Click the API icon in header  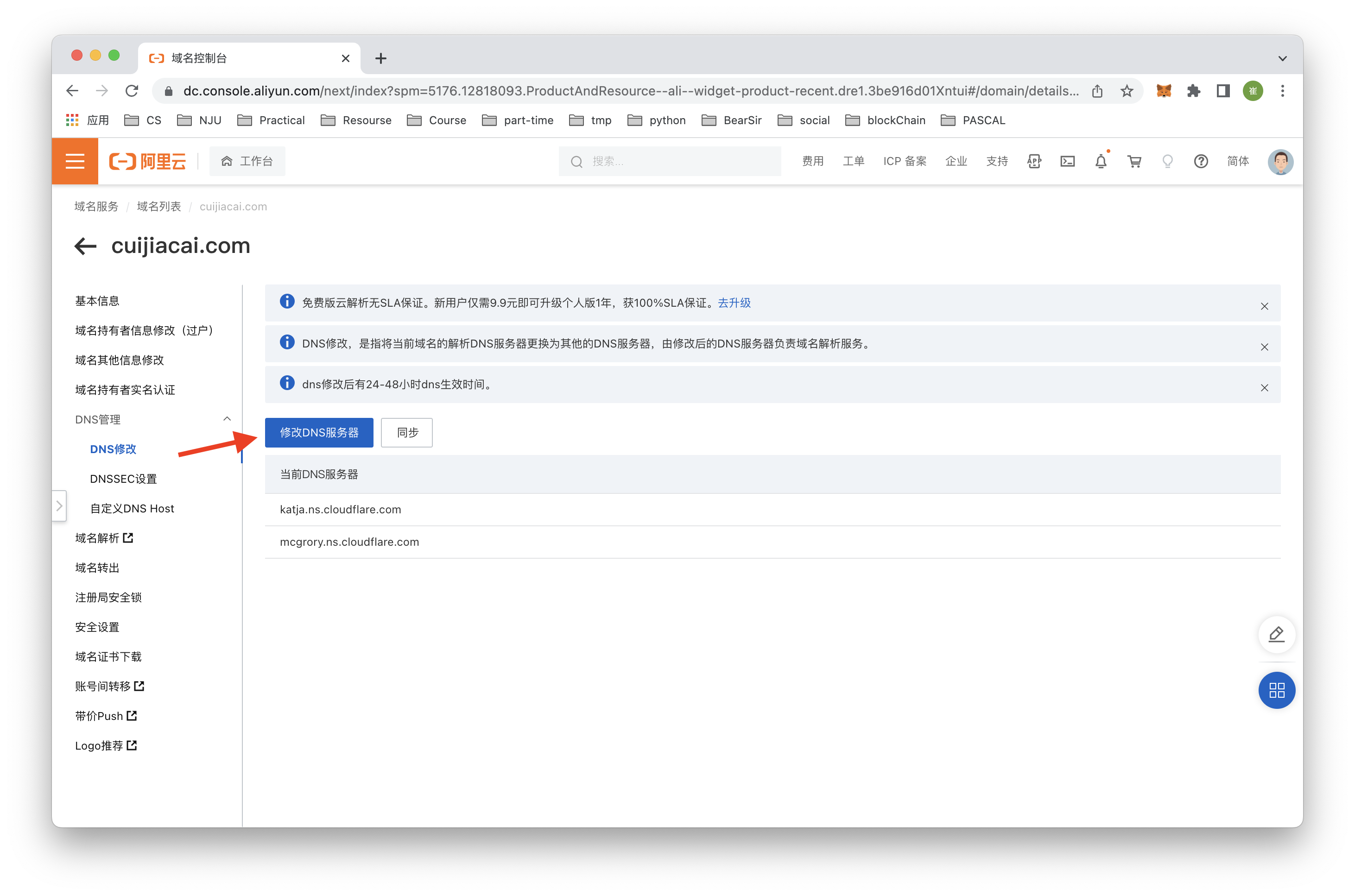click(1034, 161)
